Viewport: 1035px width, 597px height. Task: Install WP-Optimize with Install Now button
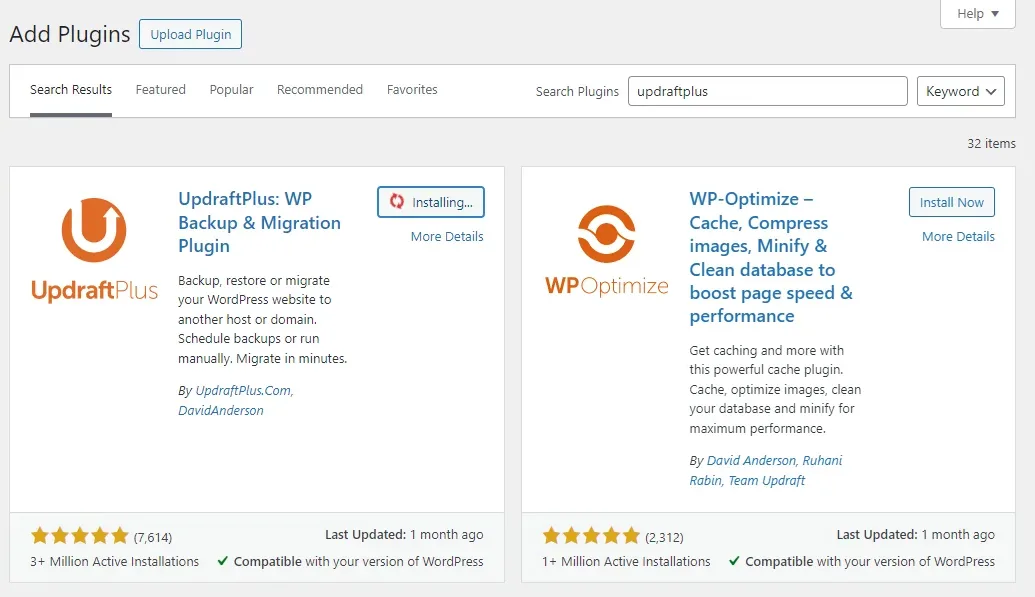pos(951,202)
